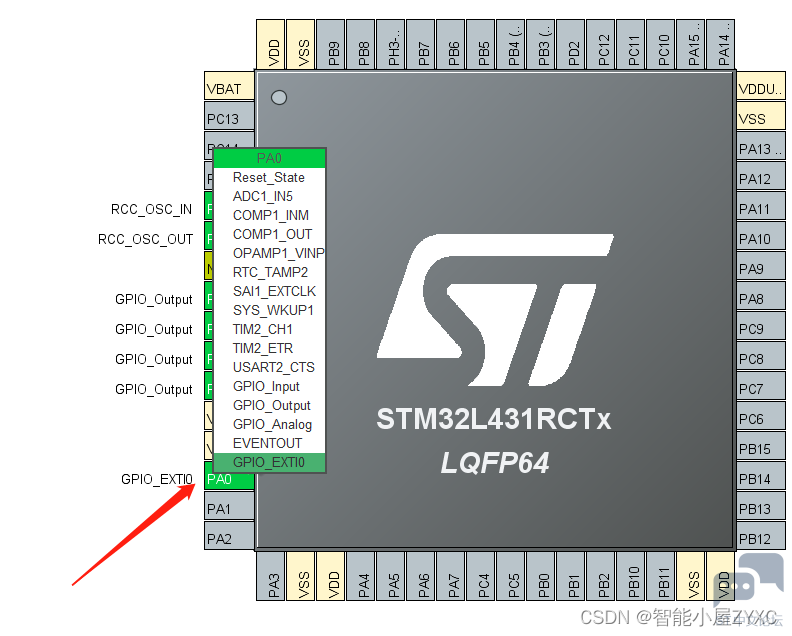The image size is (792, 636).
Task: Click the PB0 pin on bottom
Action: point(540,576)
